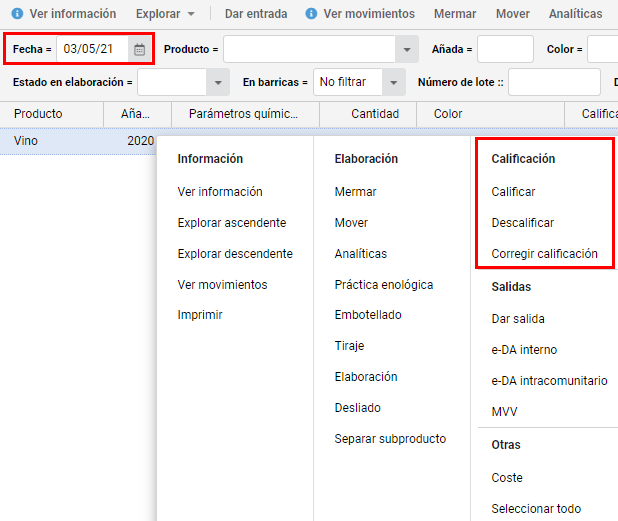618x521 pixels.
Task: Select Separar subproducto menu entry
Action: pos(390,439)
